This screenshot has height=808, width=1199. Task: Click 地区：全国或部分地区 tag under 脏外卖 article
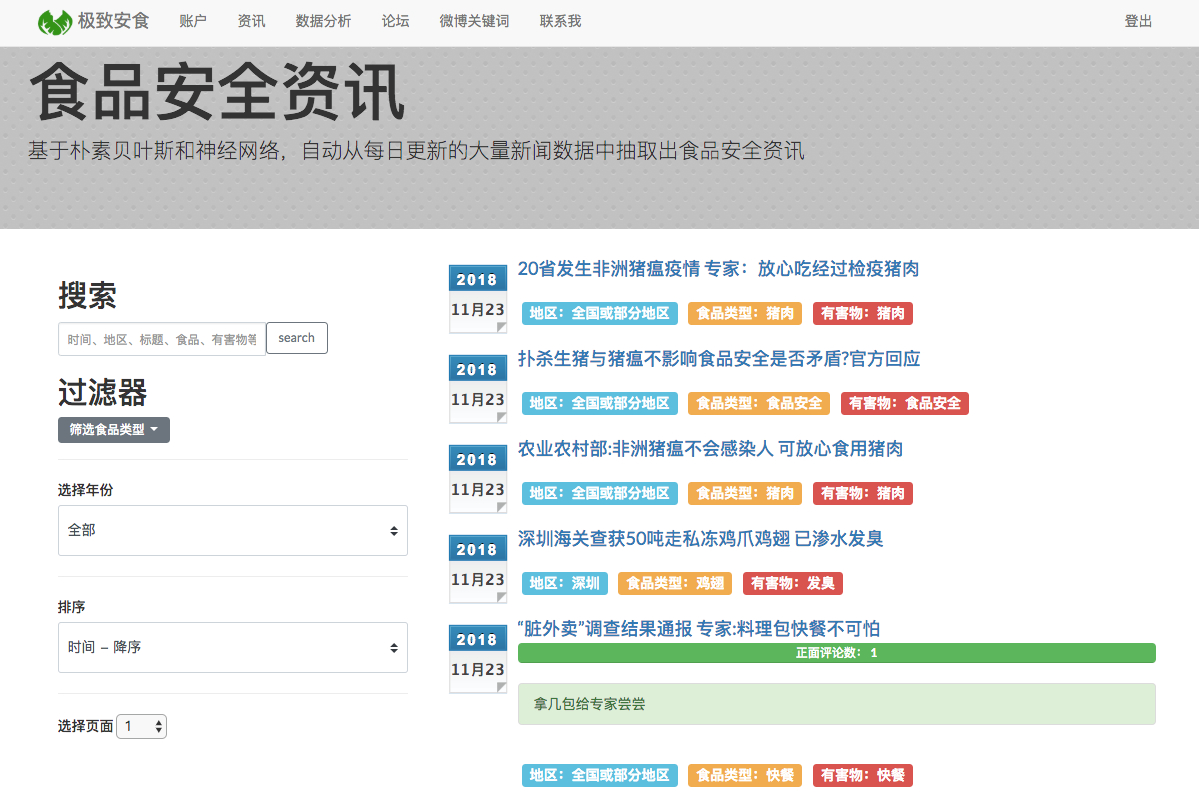(x=600, y=775)
